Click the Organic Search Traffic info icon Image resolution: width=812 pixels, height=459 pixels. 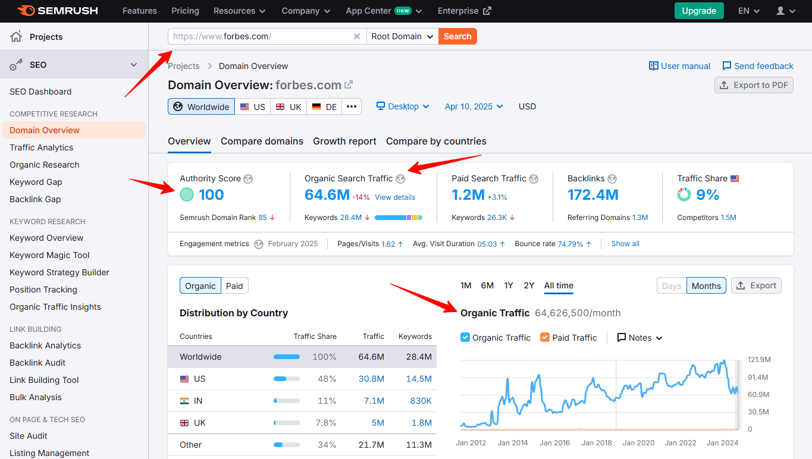[x=400, y=179]
